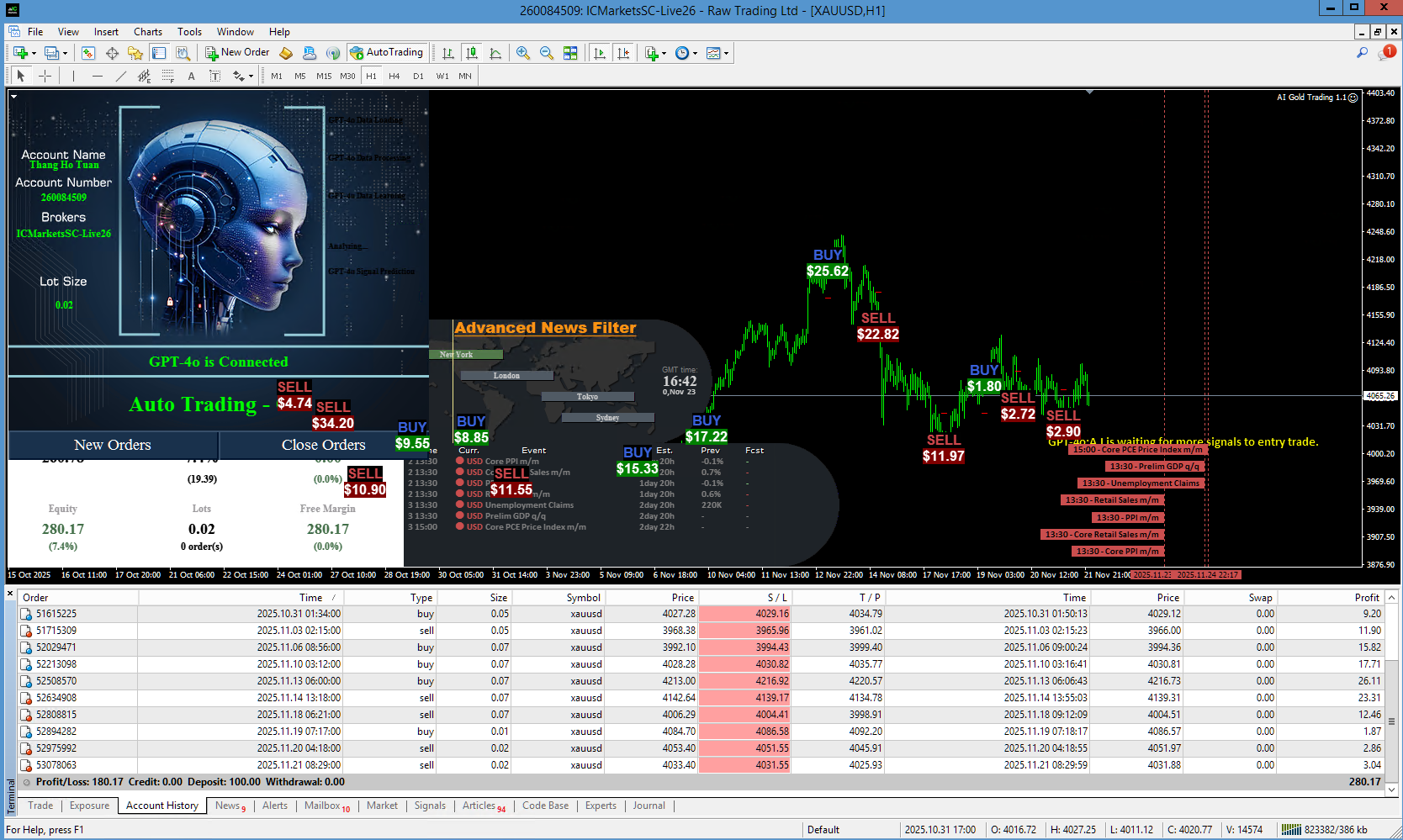Switch to the Exposure tab
This screenshot has height=840, width=1403.
[x=89, y=806]
